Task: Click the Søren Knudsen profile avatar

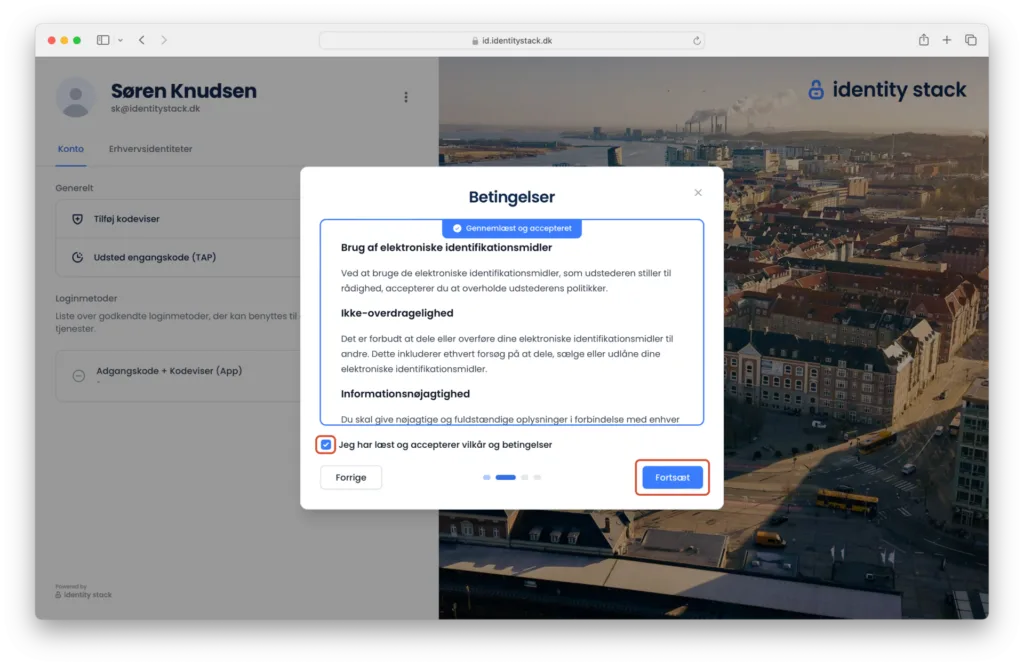Action: click(x=76, y=97)
